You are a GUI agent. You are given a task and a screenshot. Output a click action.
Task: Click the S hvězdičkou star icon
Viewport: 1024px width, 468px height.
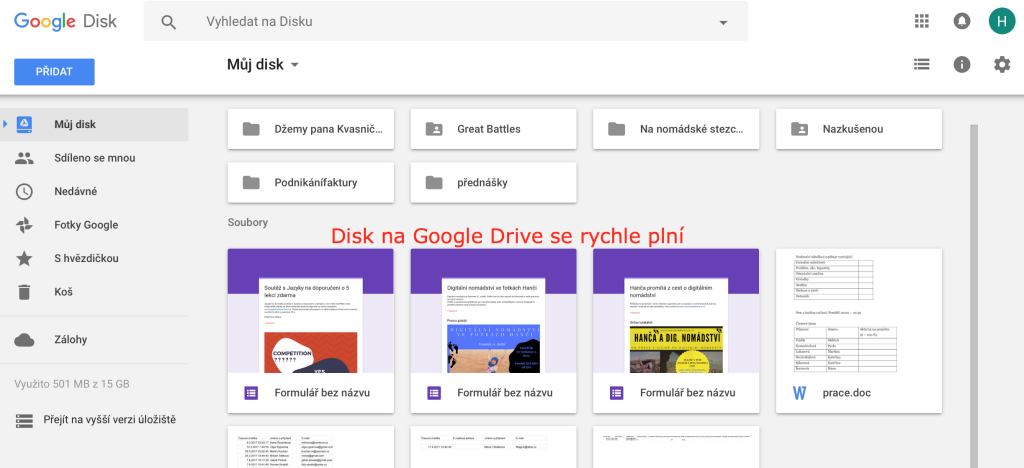pos(24,258)
